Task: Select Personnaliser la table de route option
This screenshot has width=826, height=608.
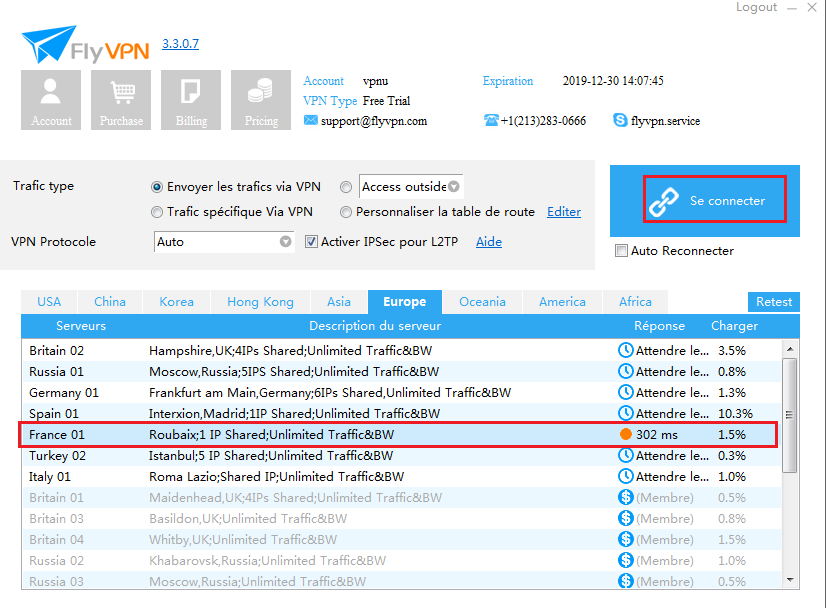Action: pyautogui.click(x=346, y=212)
